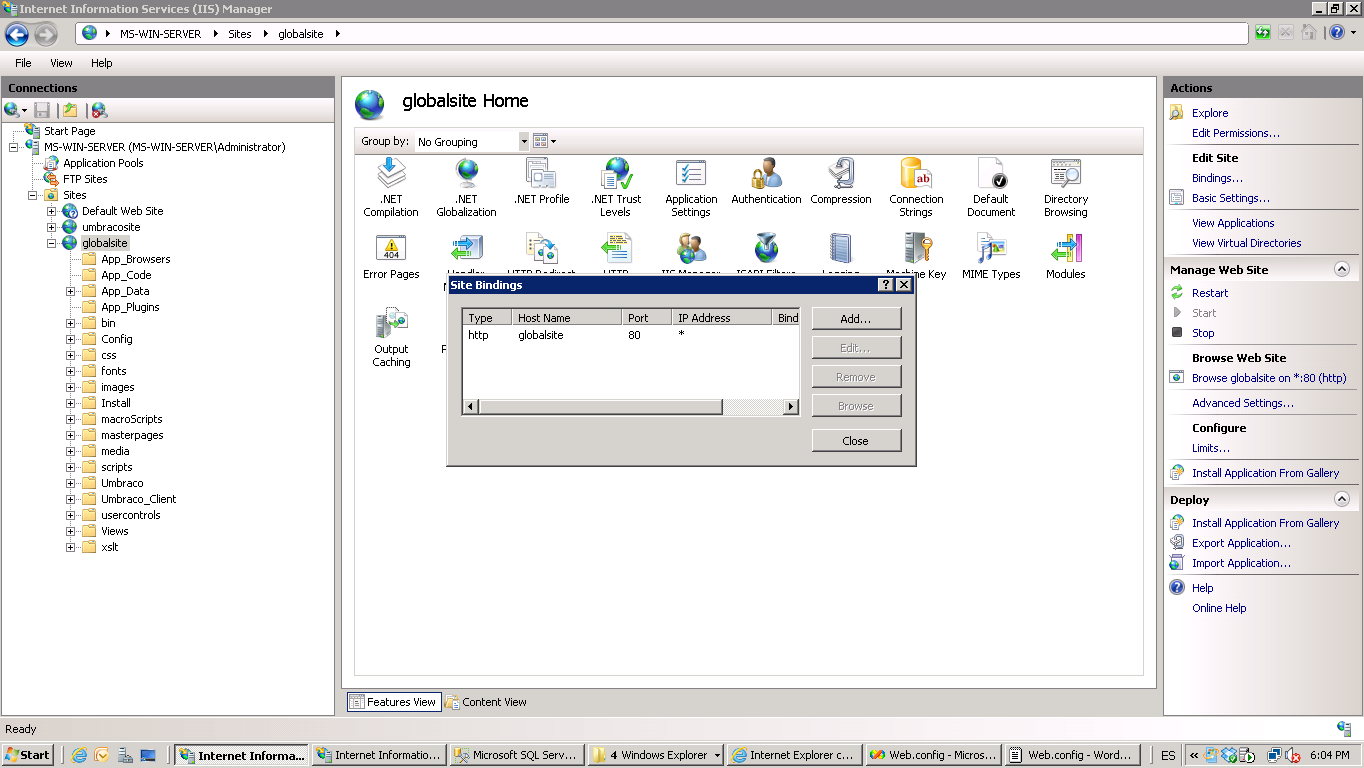
Task: Expand the App_Data folder node
Action: (71, 291)
